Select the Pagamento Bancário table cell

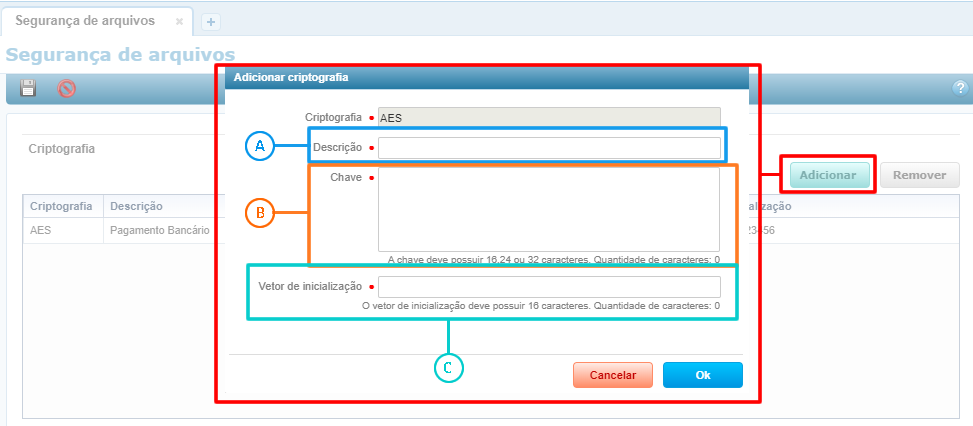click(x=159, y=230)
